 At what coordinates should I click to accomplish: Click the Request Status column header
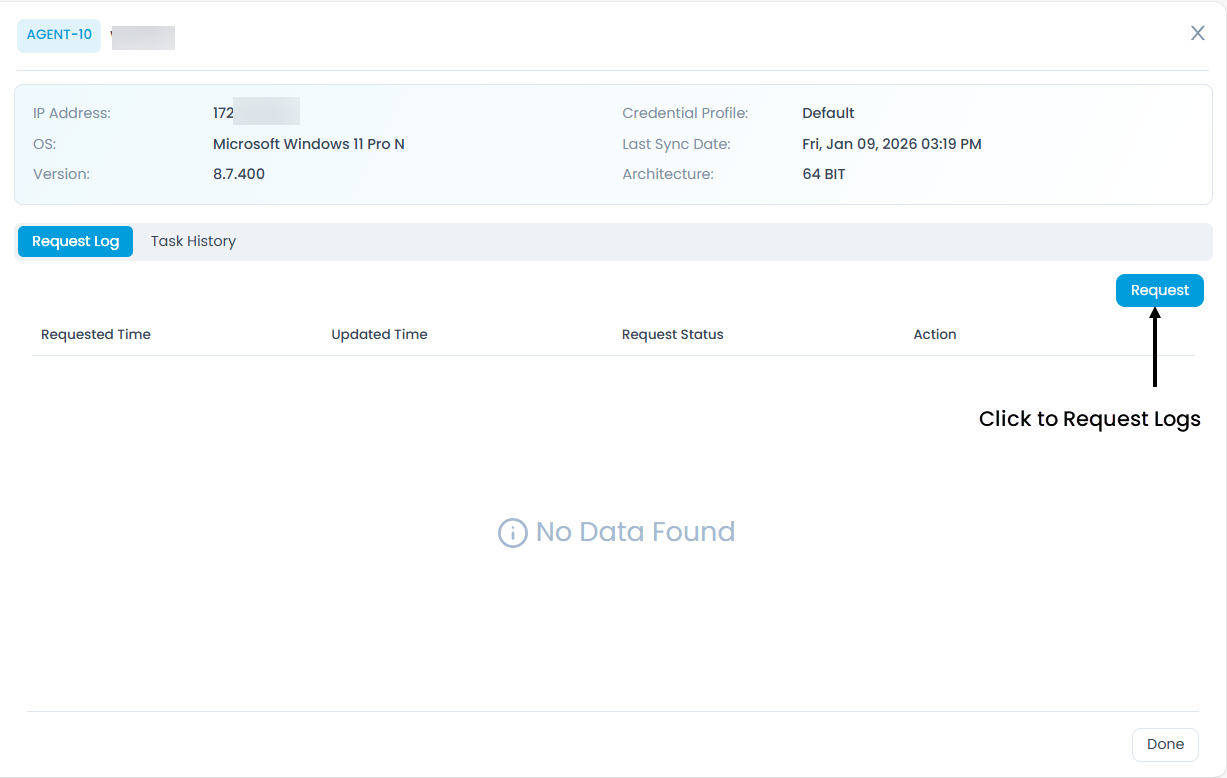click(x=672, y=334)
